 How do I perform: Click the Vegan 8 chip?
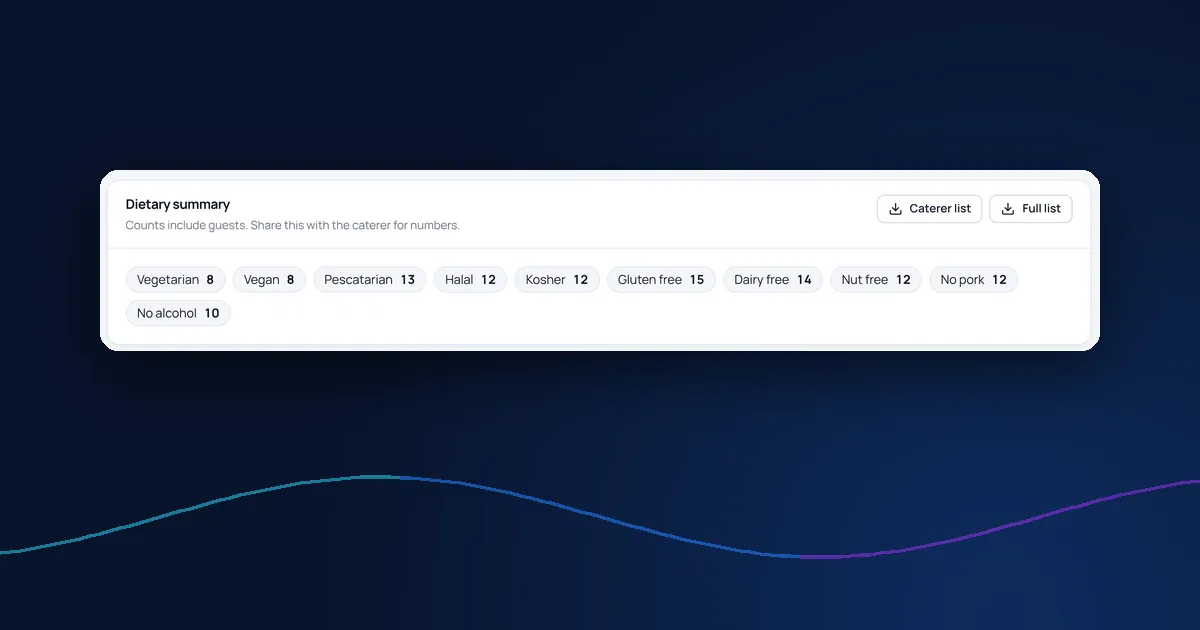(269, 280)
